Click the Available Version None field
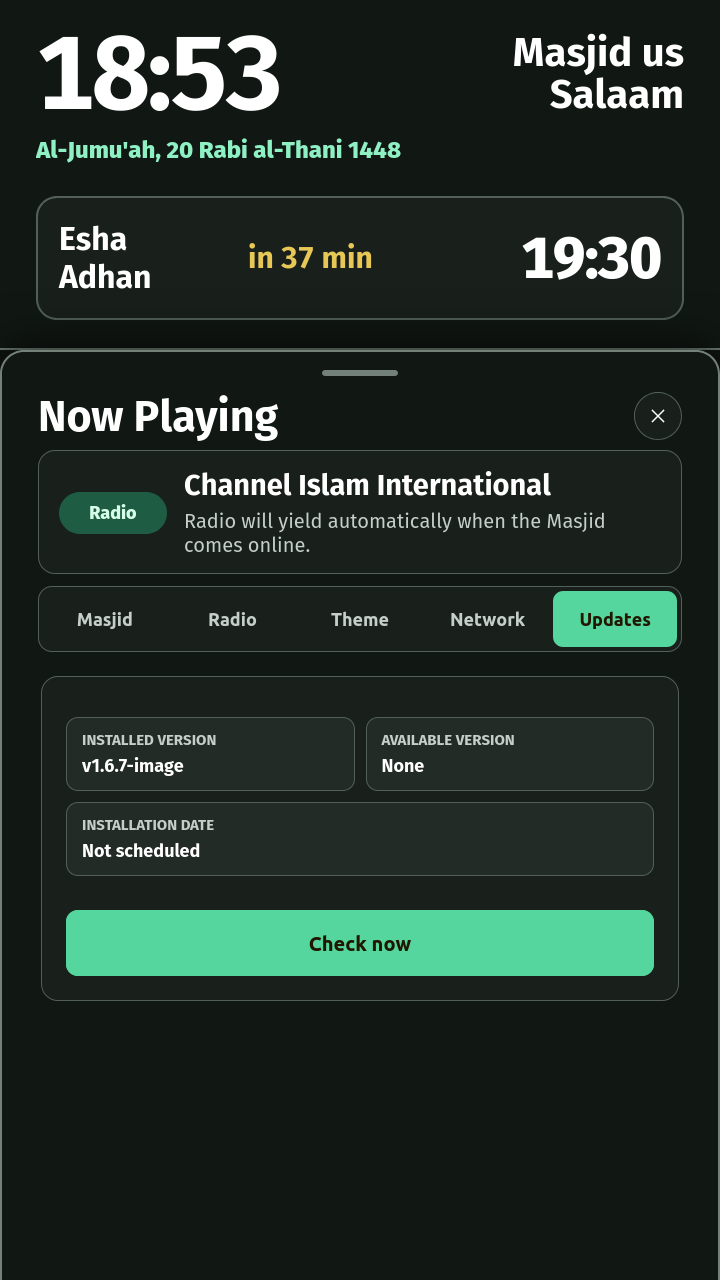This screenshot has width=720, height=1280. pyautogui.click(x=510, y=754)
